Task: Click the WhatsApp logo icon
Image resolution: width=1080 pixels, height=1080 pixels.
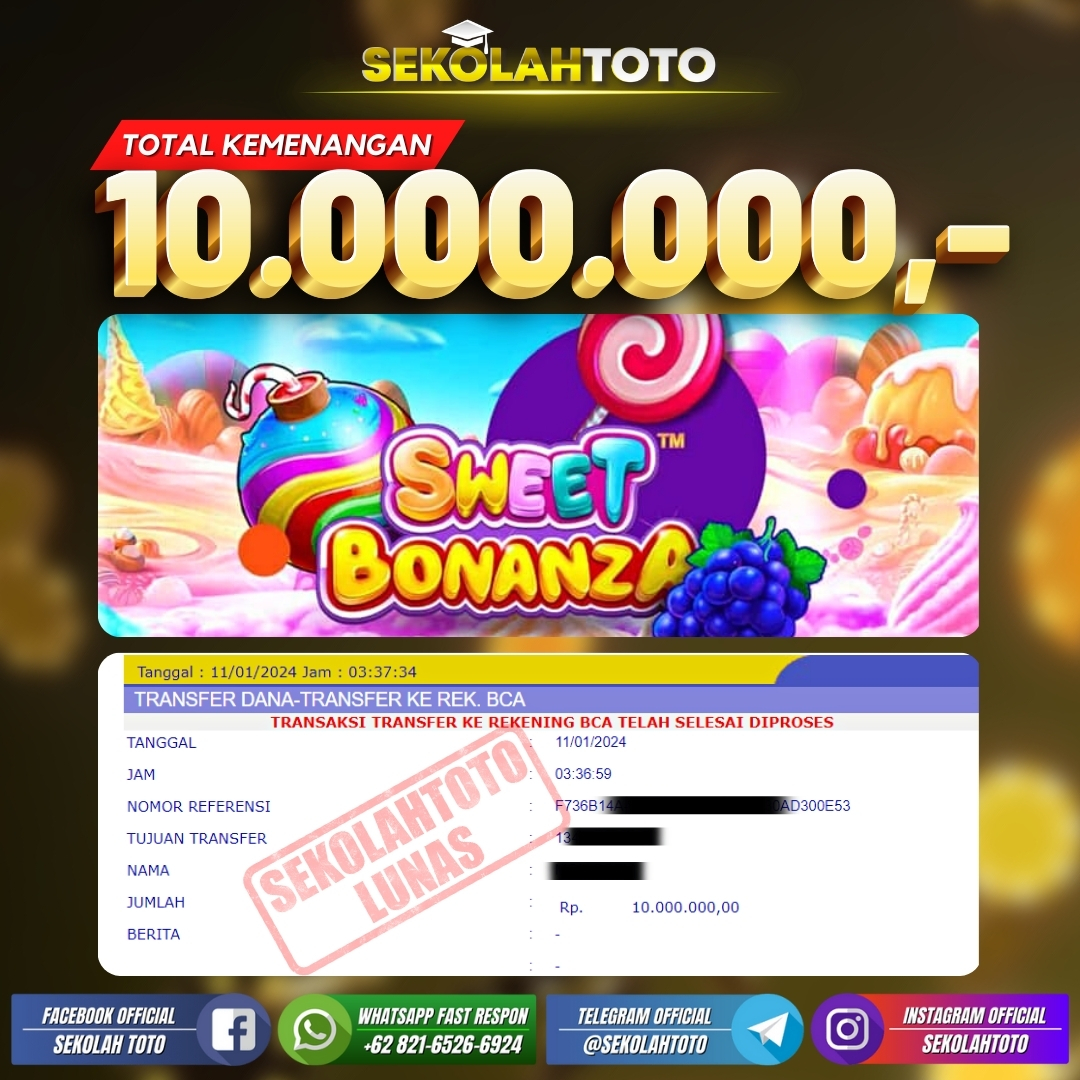Action: pyautogui.click(x=315, y=1029)
